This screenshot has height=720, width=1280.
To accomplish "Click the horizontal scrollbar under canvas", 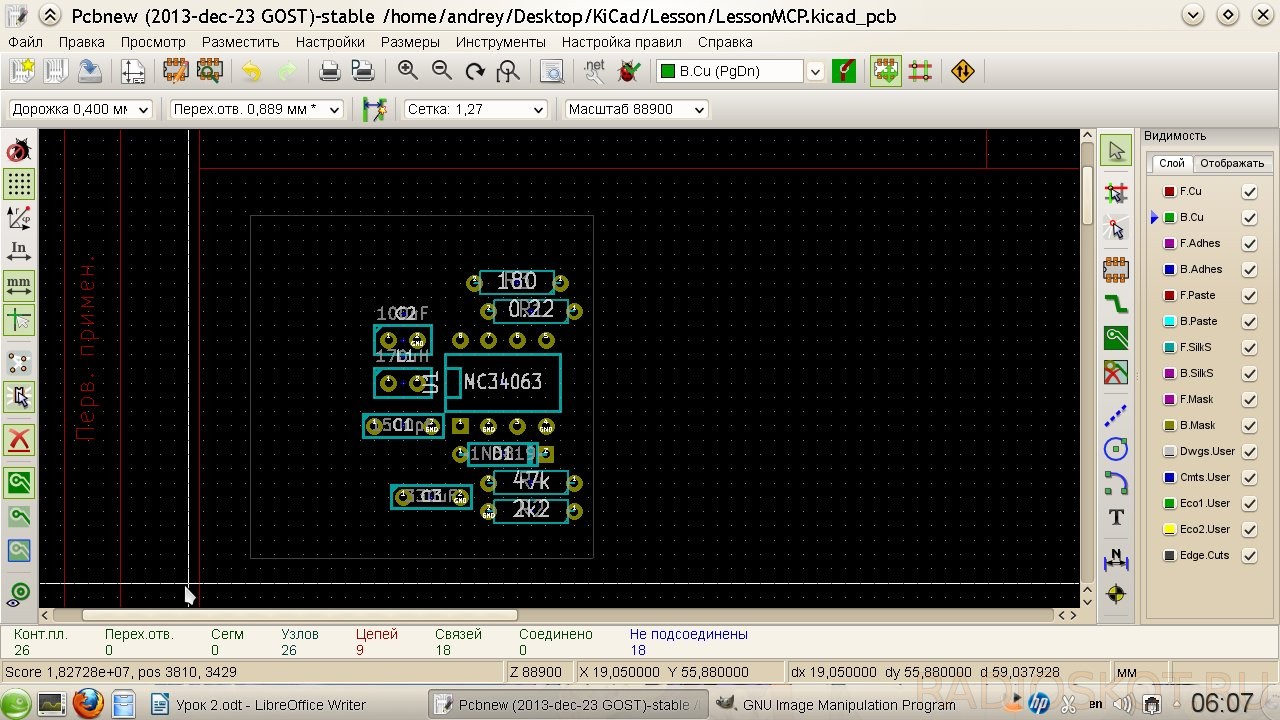I will click(300, 615).
